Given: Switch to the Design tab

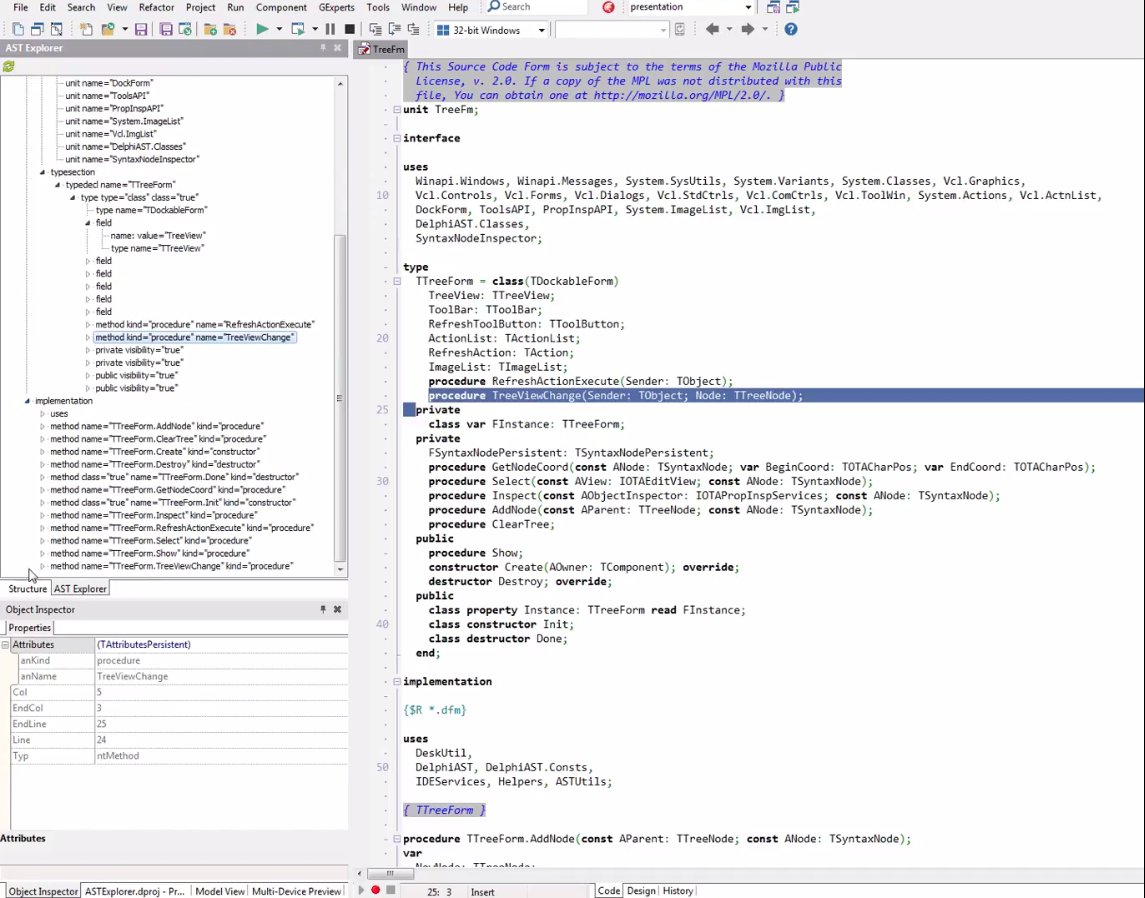Looking at the screenshot, I should (641, 891).
